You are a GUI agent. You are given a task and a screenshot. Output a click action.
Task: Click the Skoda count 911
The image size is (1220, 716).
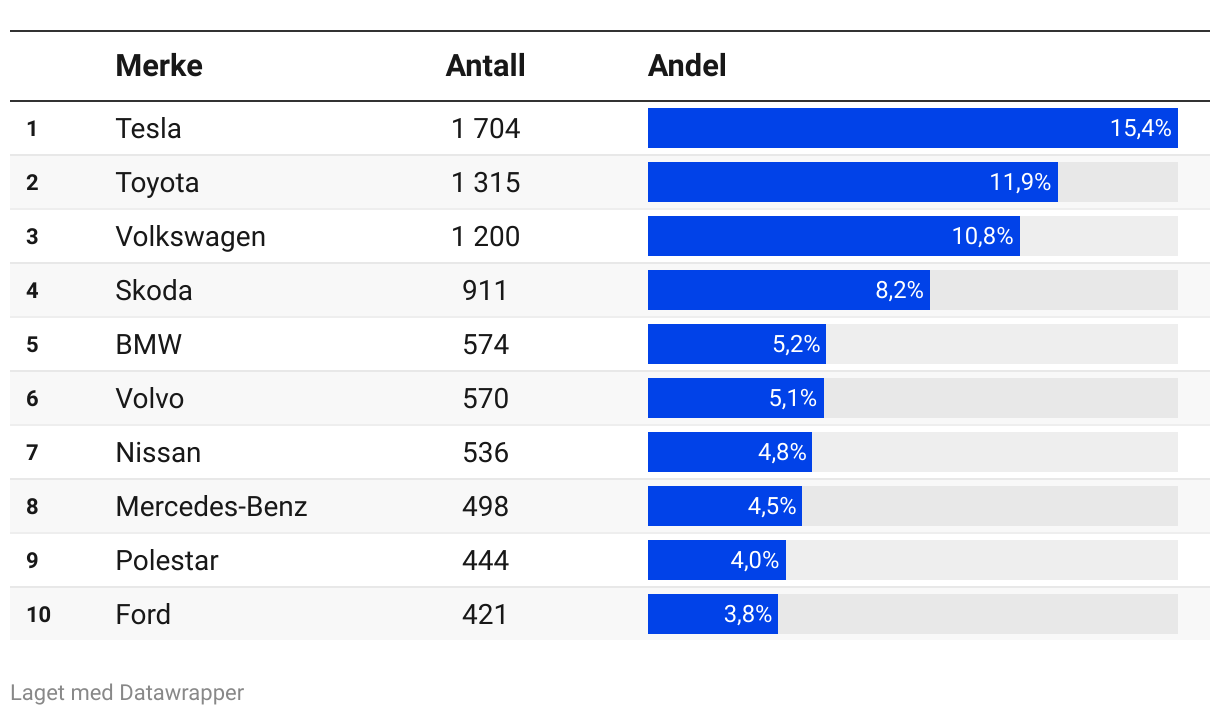(485, 290)
